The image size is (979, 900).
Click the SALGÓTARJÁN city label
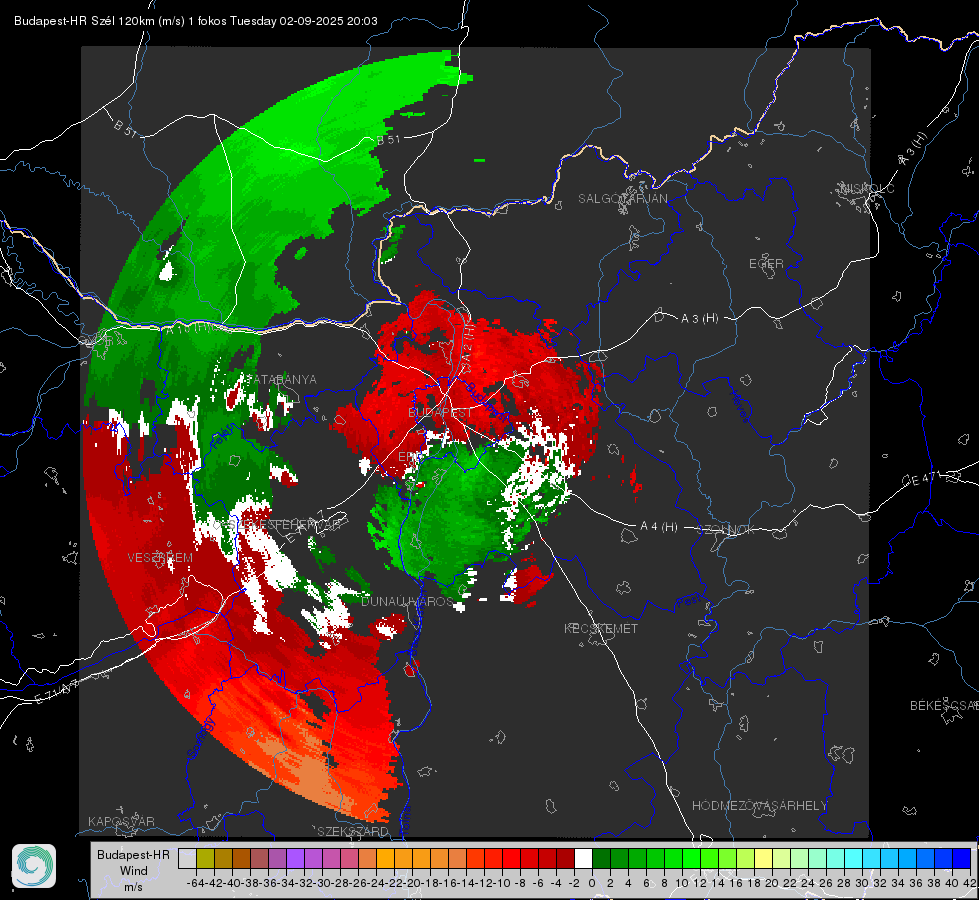pos(622,199)
